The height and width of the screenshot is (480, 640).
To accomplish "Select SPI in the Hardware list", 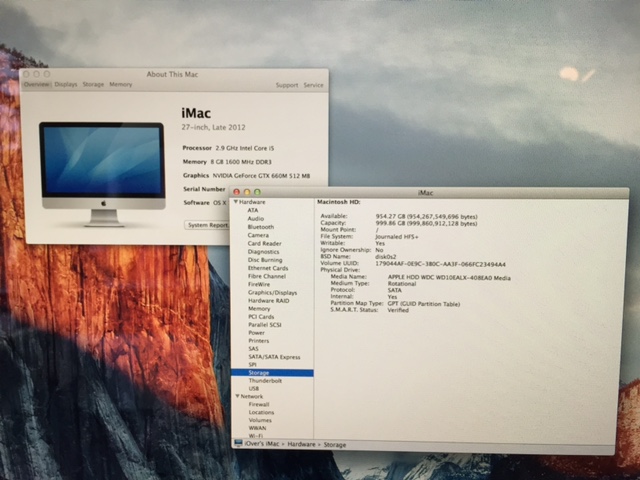I will [253, 365].
